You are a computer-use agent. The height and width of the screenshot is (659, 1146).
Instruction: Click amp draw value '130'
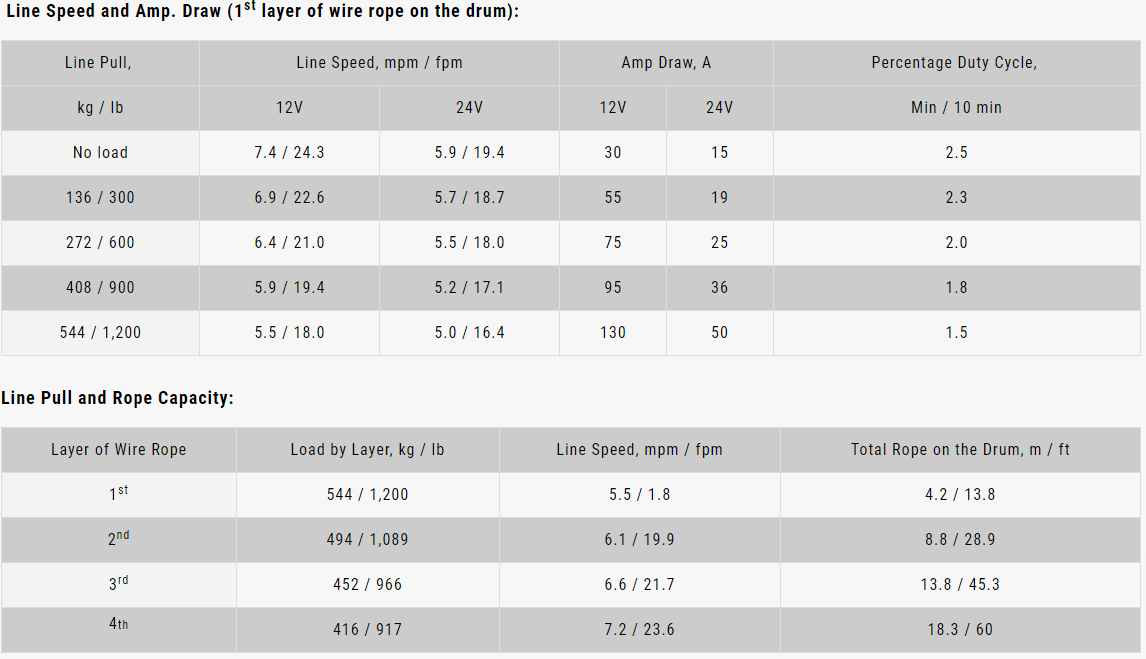point(612,332)
